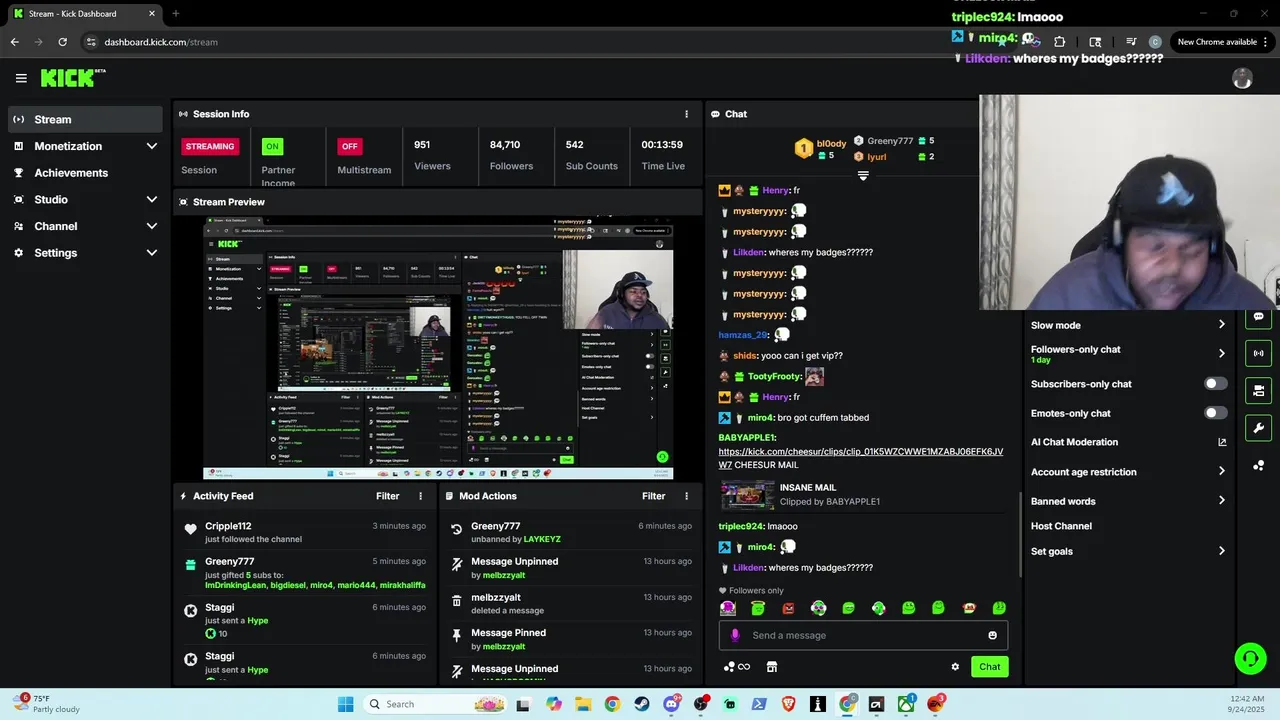
Task: Click the chat bubble icon in right sidebar
Action: 1258,317
